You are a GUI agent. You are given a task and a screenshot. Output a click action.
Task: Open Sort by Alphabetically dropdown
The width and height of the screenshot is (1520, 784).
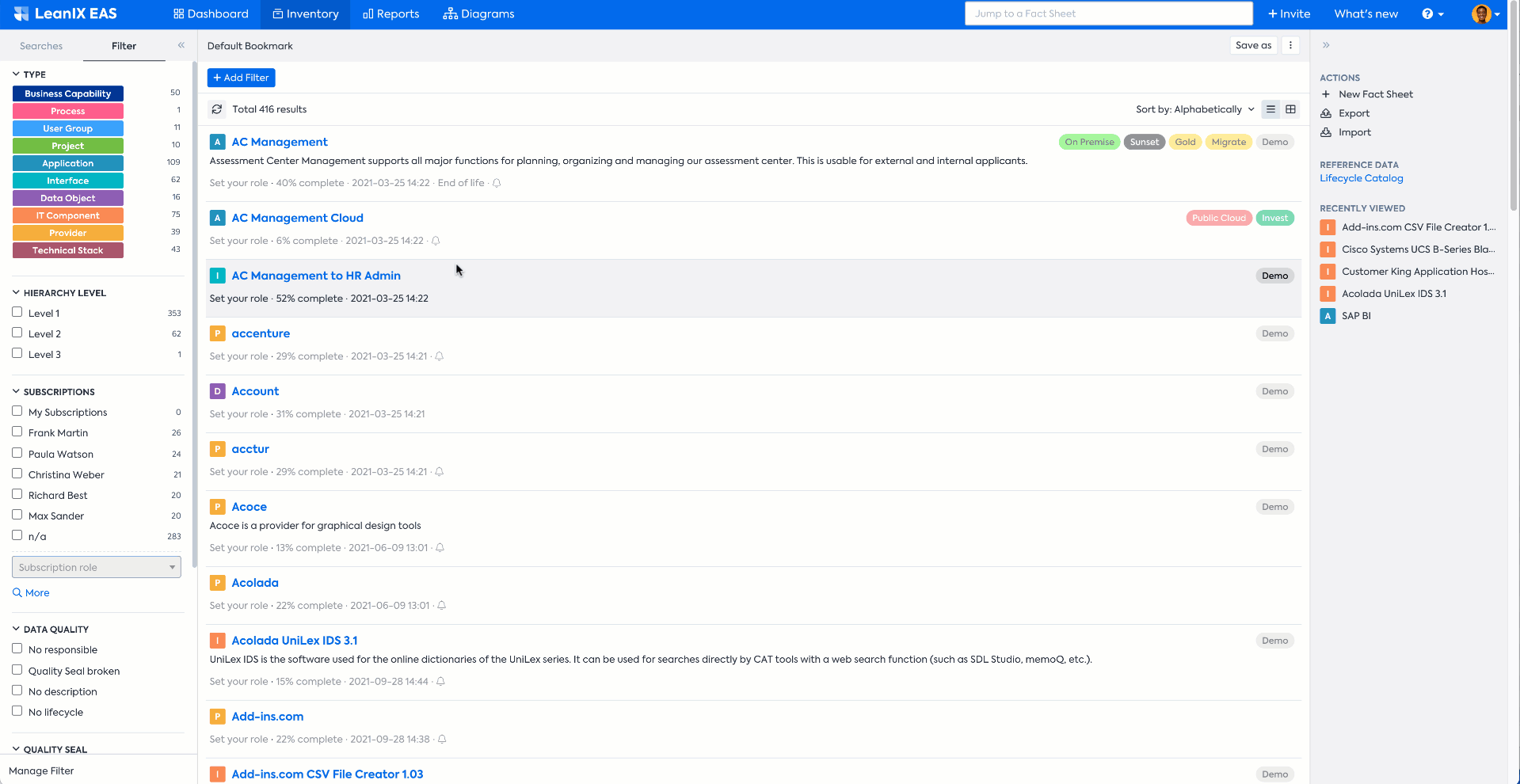point(1195,109)
